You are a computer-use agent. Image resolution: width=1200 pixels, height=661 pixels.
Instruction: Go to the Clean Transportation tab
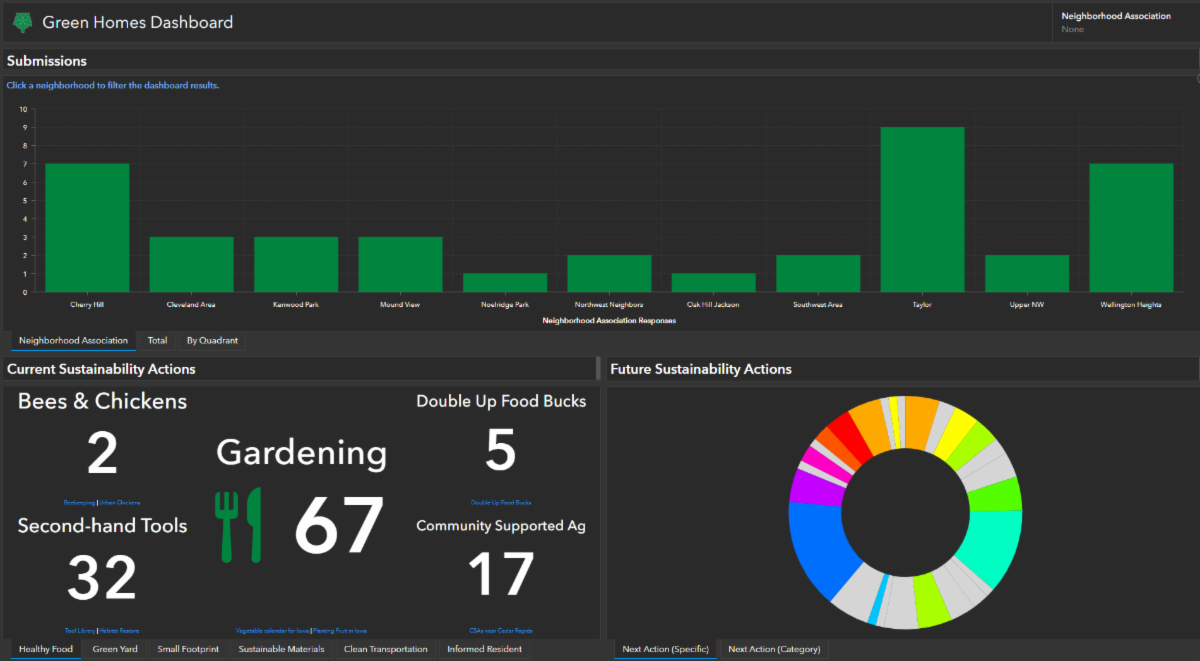click(x=385, y=649)
